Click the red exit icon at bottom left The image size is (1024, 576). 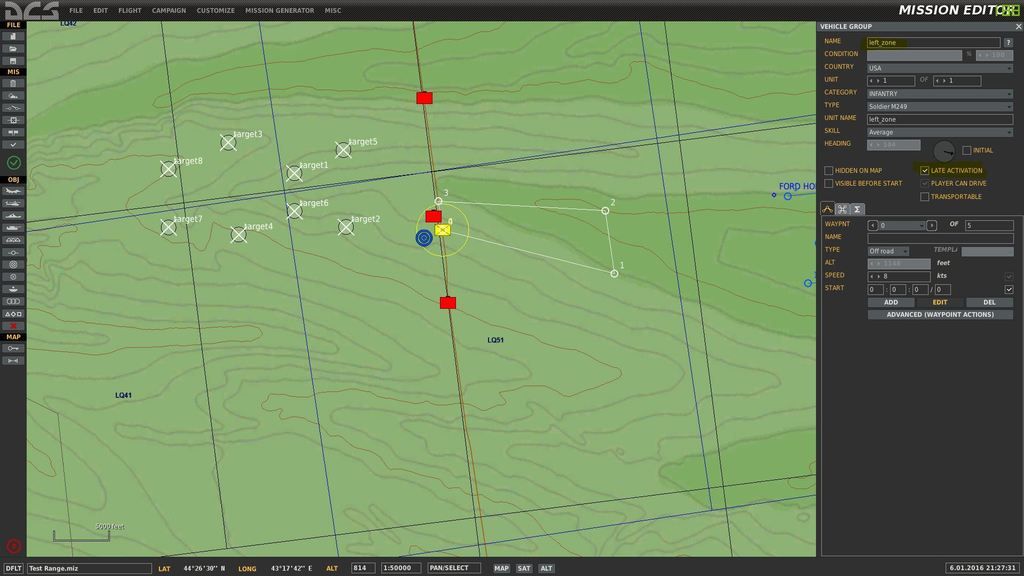coord(13,546)
